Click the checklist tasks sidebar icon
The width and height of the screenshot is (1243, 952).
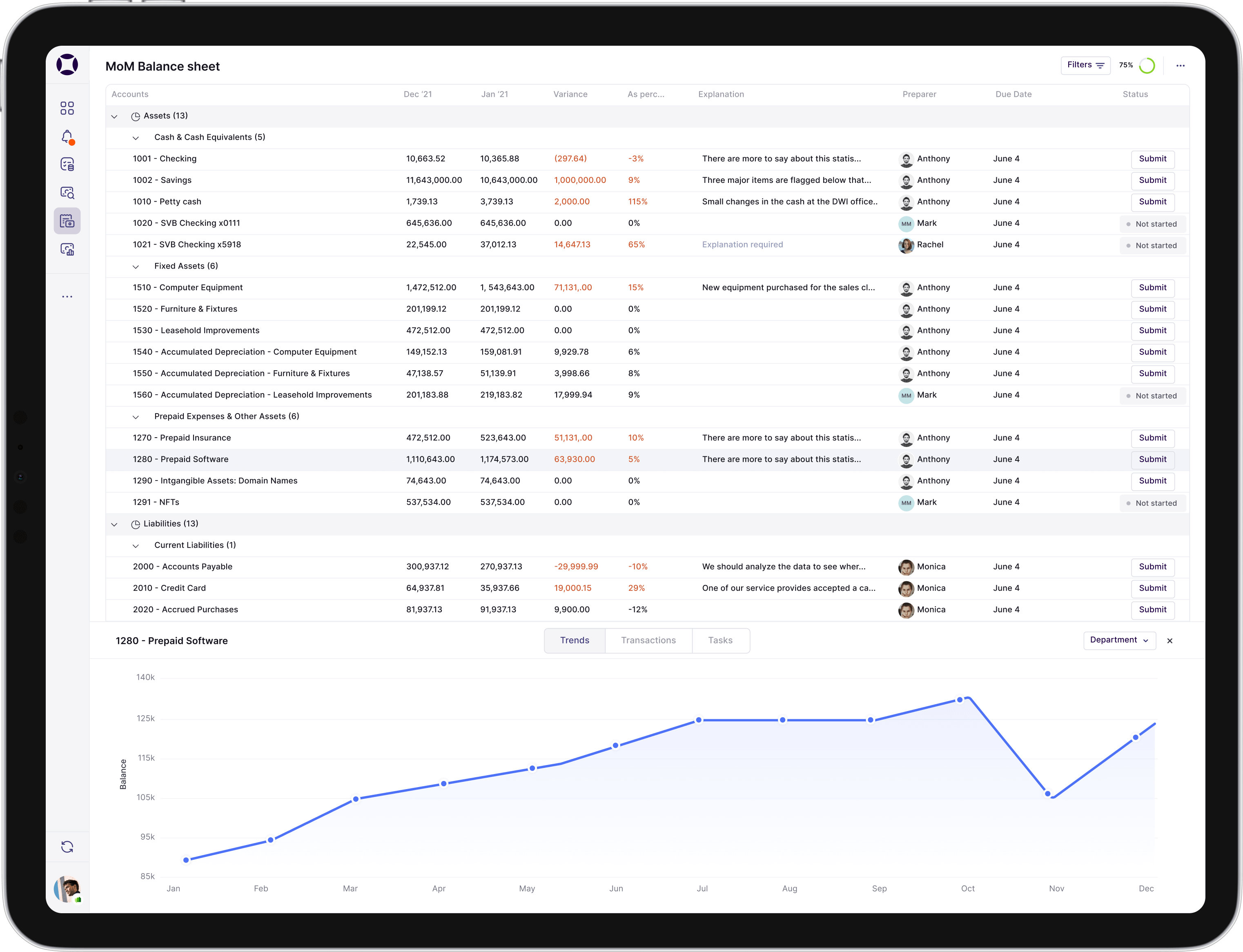[67, 165]
